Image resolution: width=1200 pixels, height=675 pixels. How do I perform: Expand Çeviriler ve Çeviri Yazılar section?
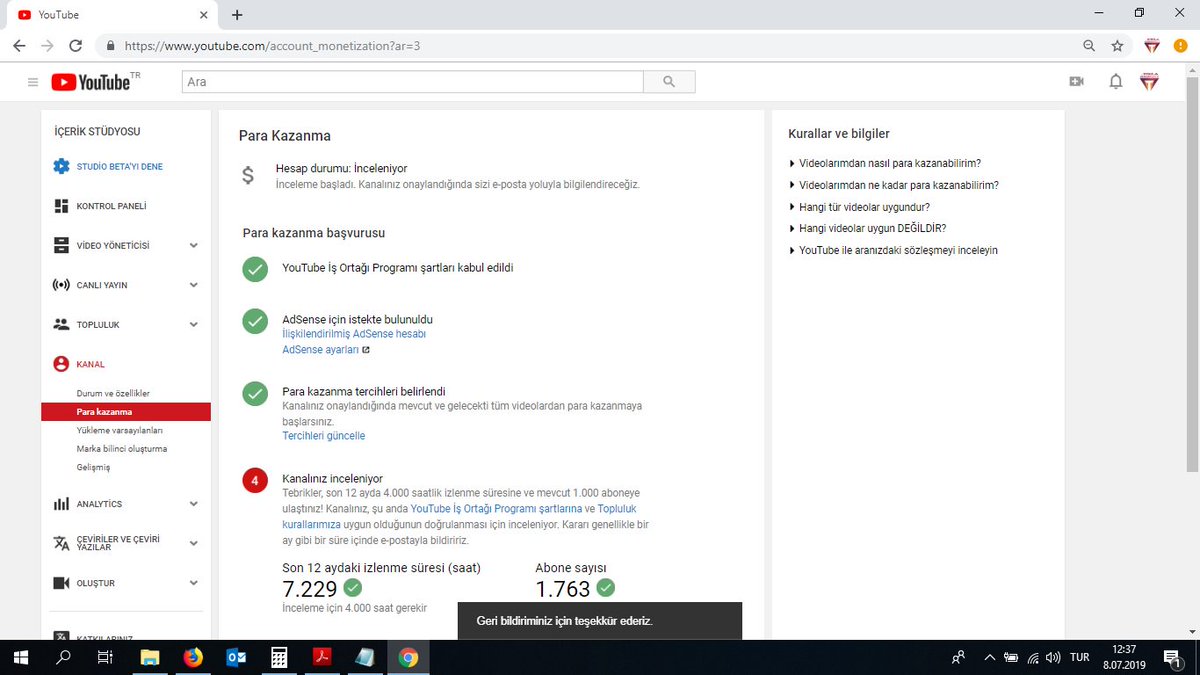point(193,543)
